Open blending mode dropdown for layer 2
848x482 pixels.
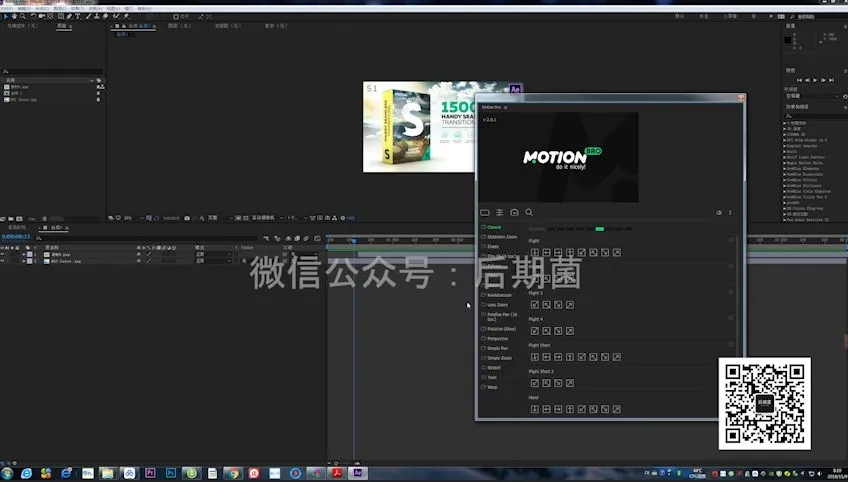[214, 261]
